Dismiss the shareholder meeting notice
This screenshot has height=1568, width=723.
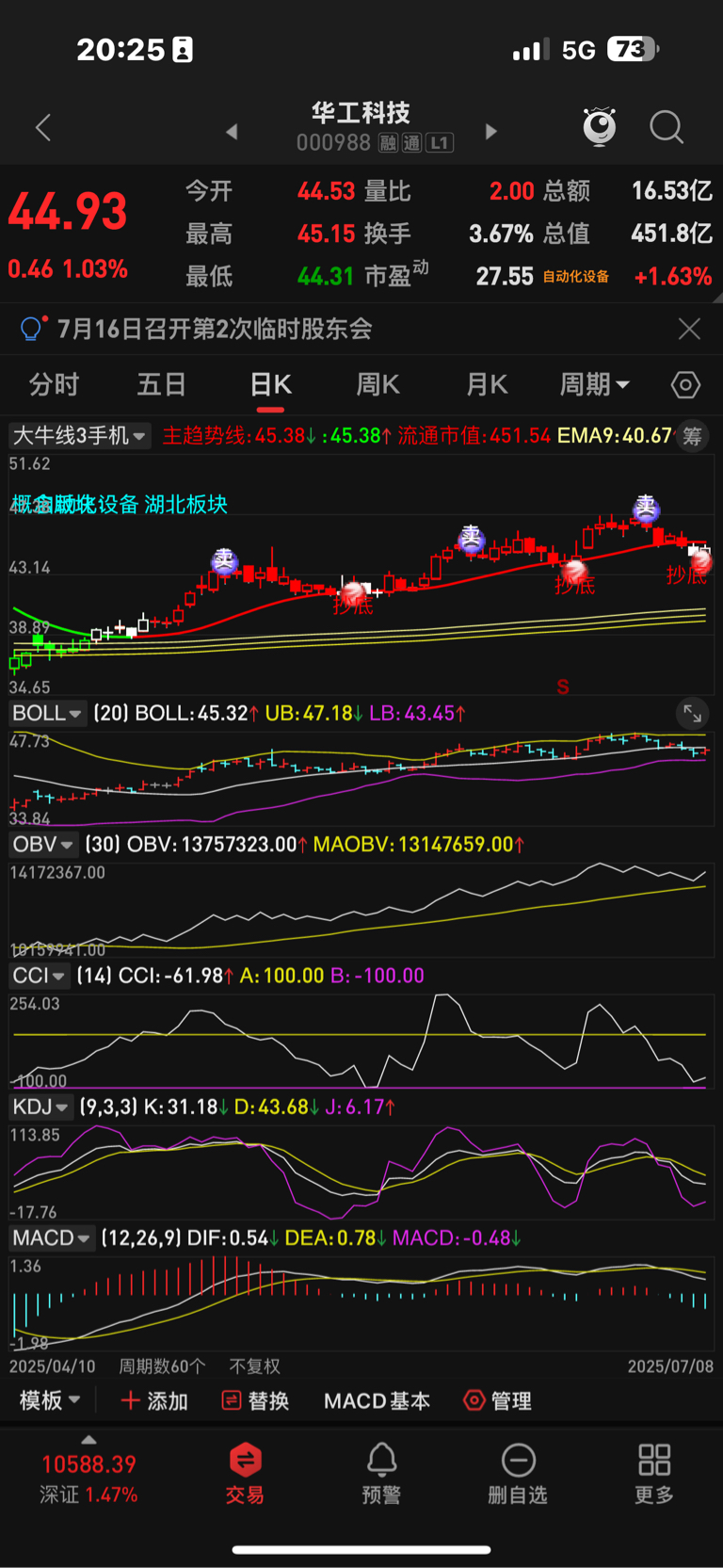[689, 329]
